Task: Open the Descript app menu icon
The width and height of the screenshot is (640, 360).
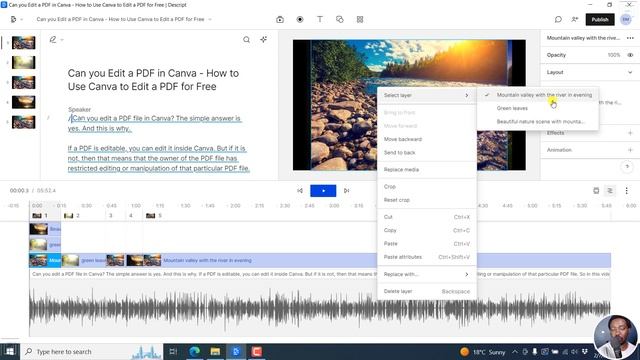Action: tap(13, 19)
